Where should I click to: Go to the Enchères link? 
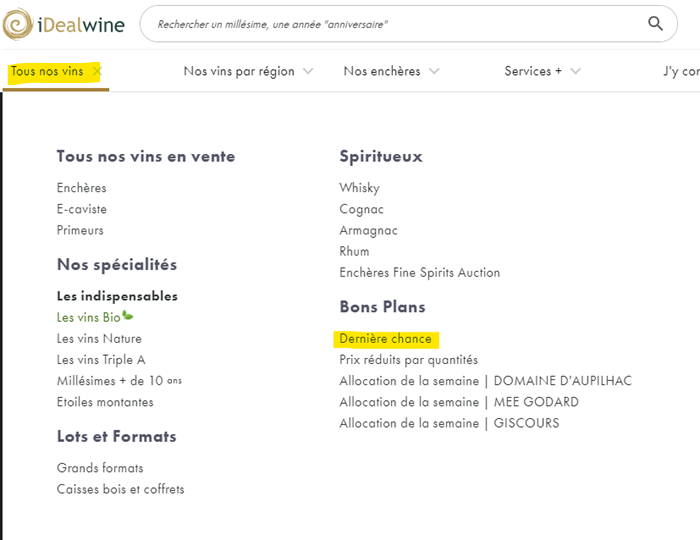(82, 188)
